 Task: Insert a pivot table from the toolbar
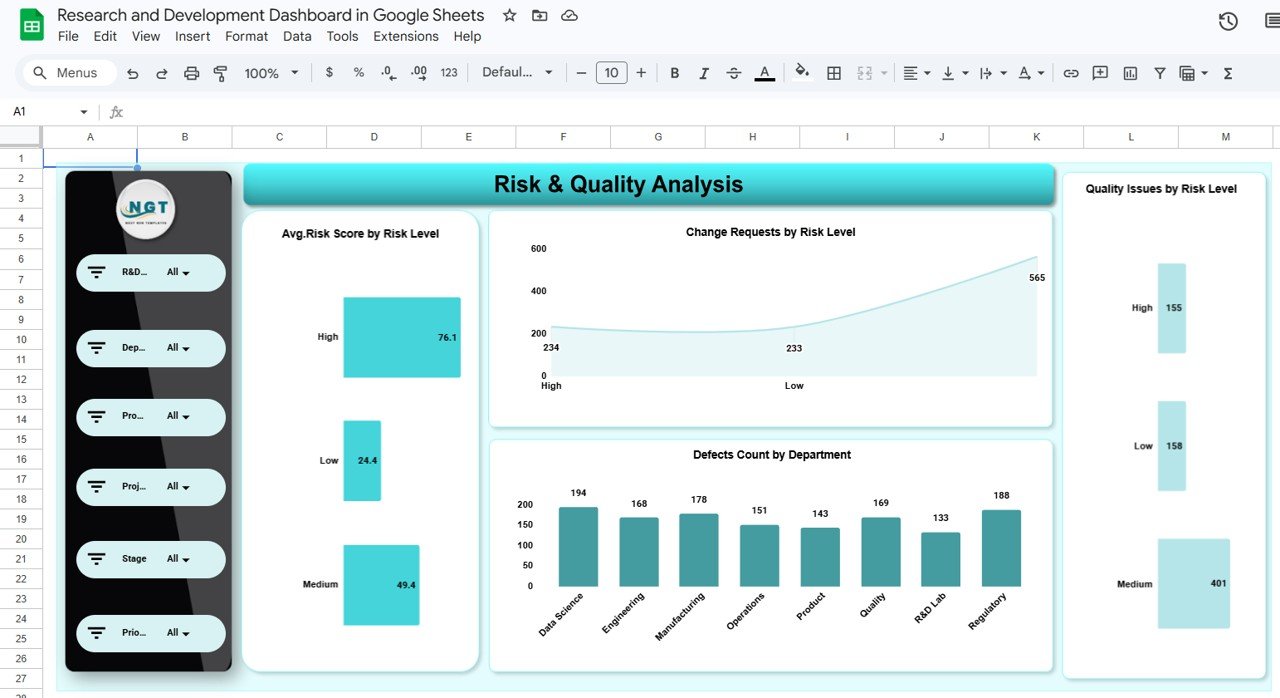point(1188,72)
